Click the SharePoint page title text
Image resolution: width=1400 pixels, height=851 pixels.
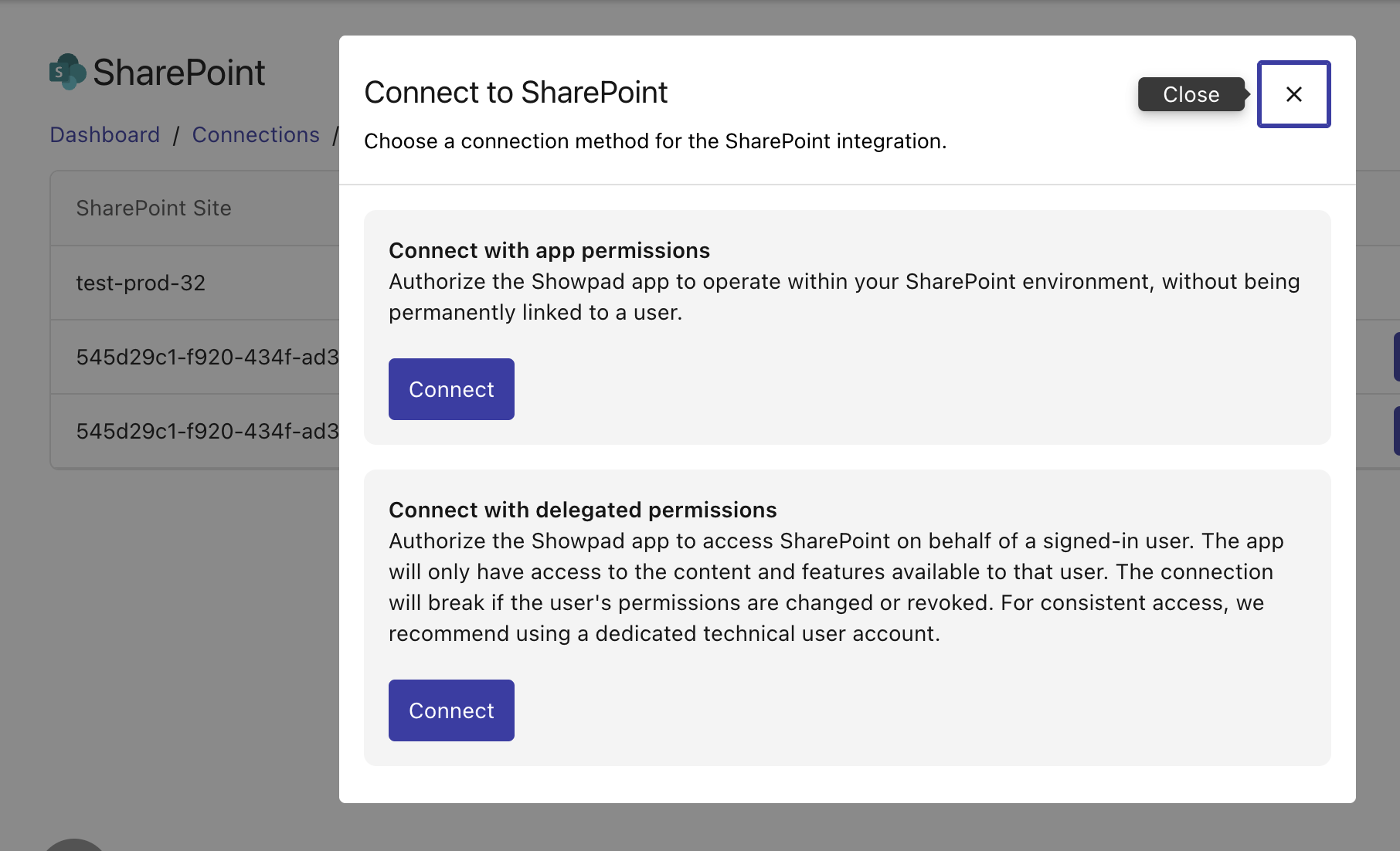[x=178, y=73]
